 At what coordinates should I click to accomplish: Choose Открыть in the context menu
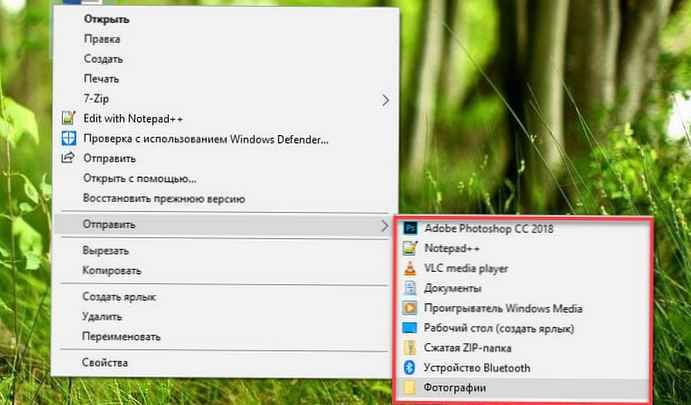[x=107, y=19]
